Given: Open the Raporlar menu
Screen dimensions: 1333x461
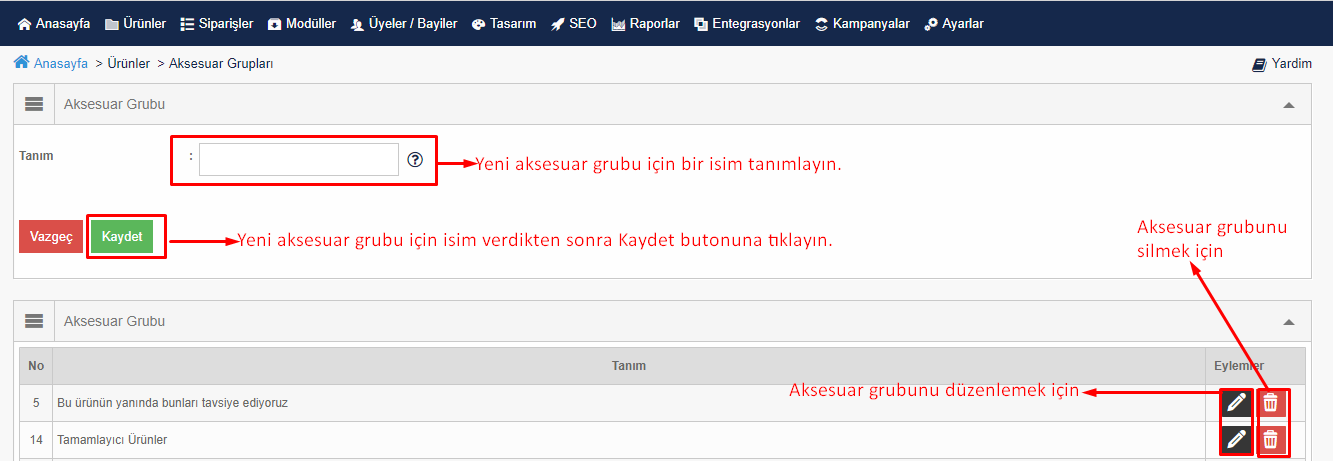Looking at the screenshot, I should [x=645, y=23].
